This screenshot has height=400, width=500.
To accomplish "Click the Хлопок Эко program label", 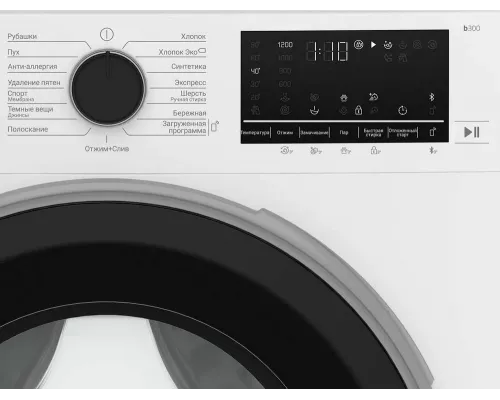I will tap(182, 52).
